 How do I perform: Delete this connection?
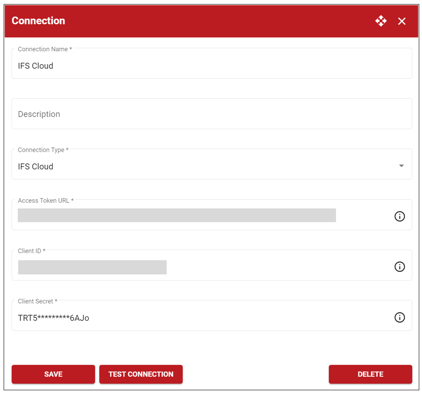pos(370,374)
